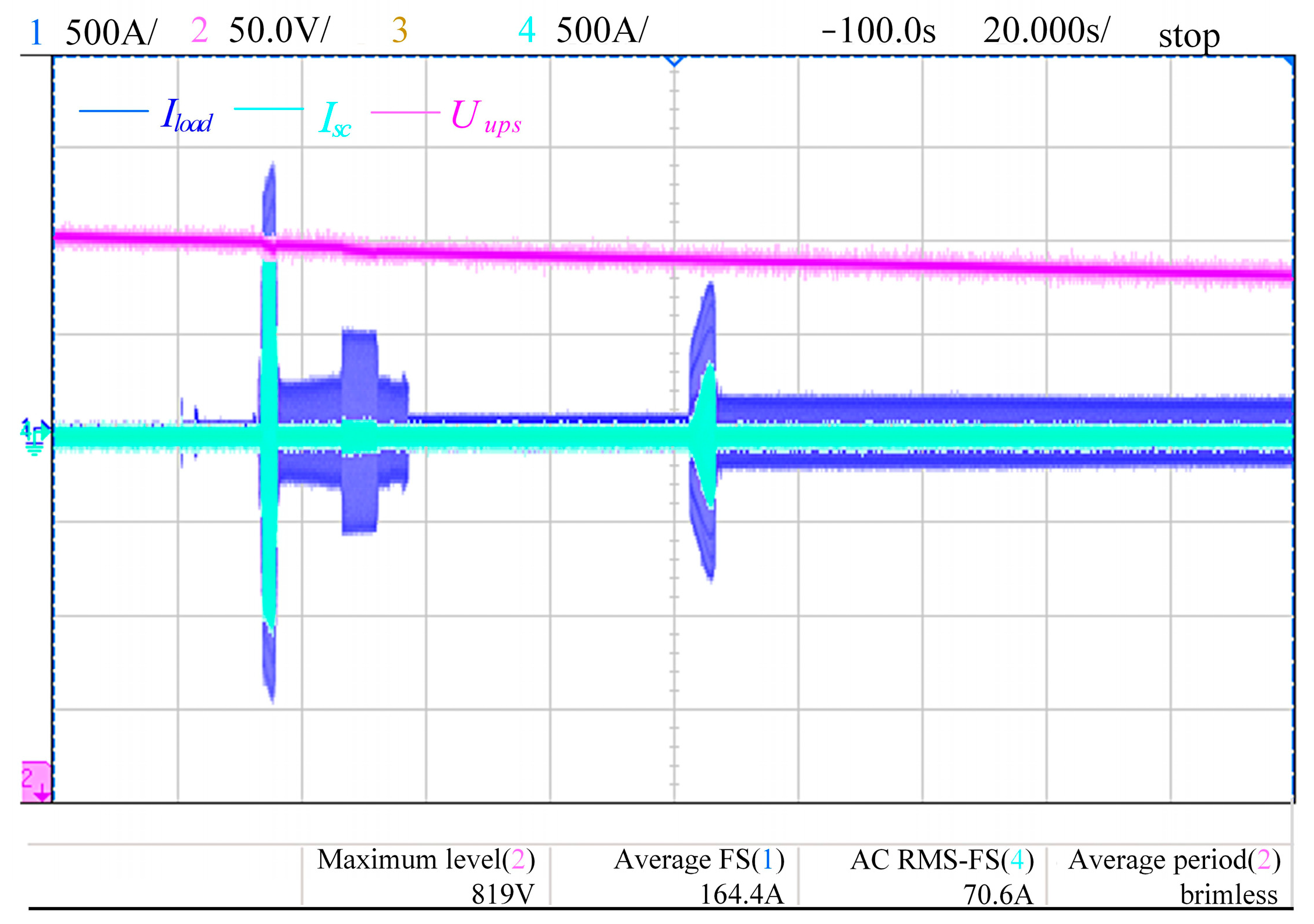Click the cyan Isc legend line

click(x=268, y=109)
